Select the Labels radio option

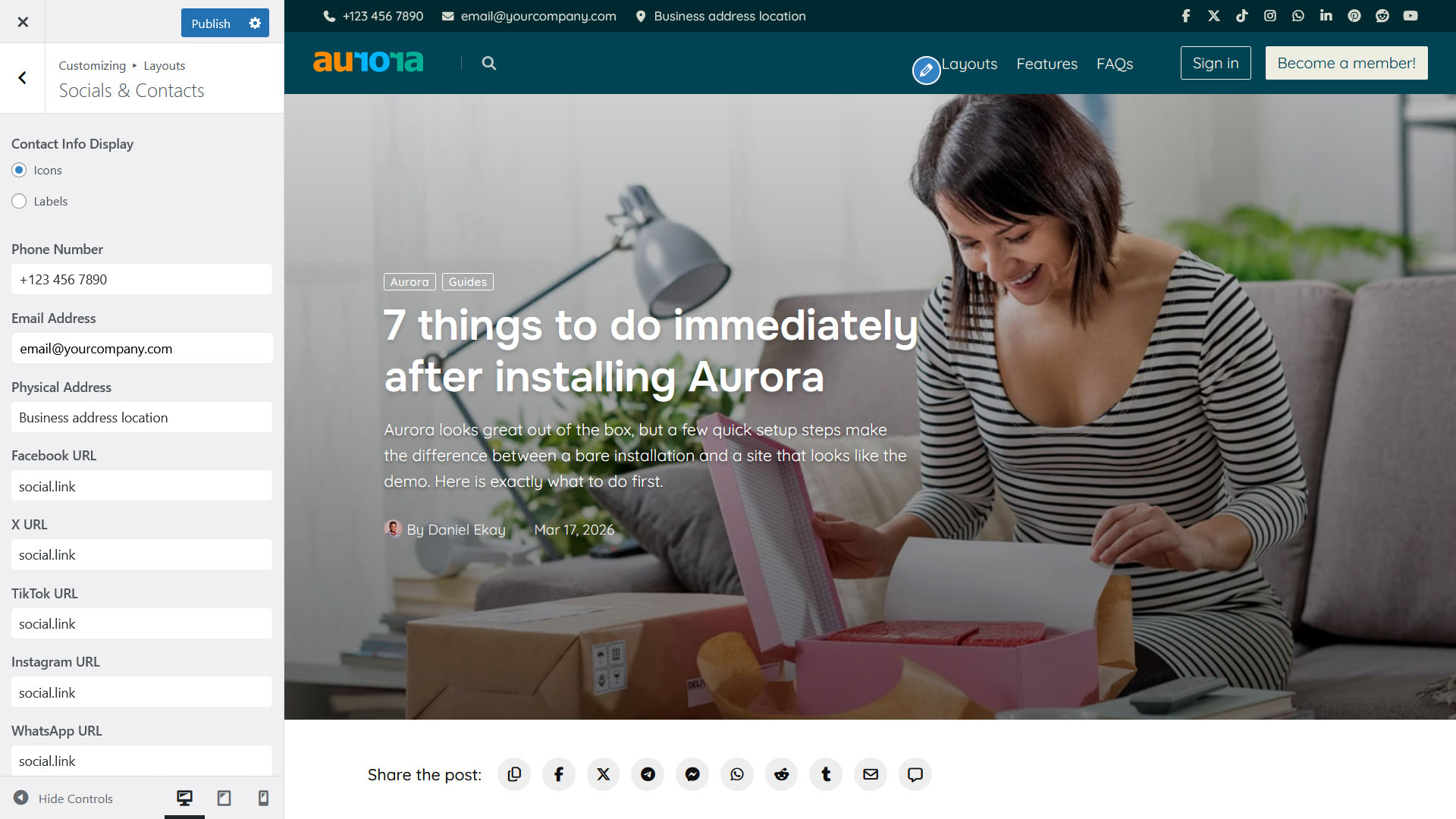point(19,201)
